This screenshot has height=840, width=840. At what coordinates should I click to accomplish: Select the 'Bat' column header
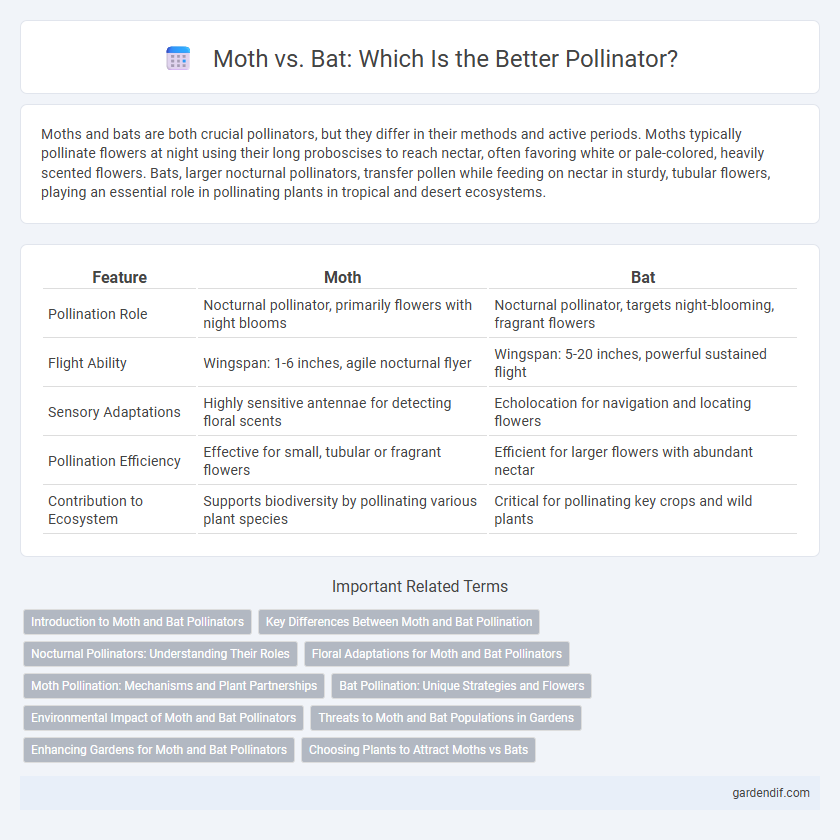[643, 278]
